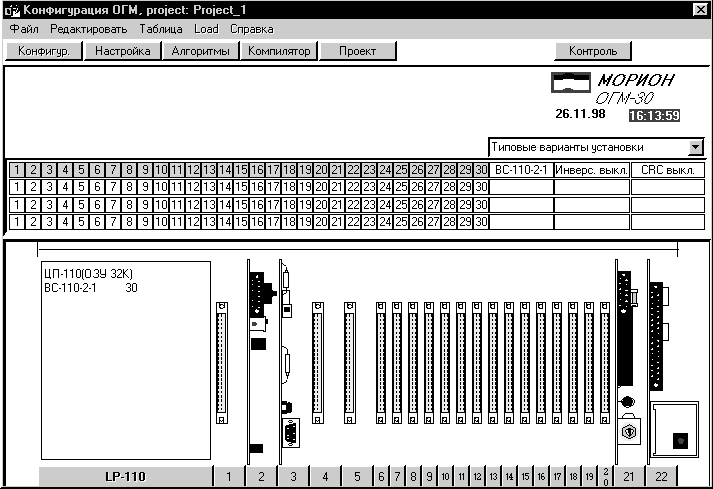Toggle channel 1 in the shaded first row

17,170
